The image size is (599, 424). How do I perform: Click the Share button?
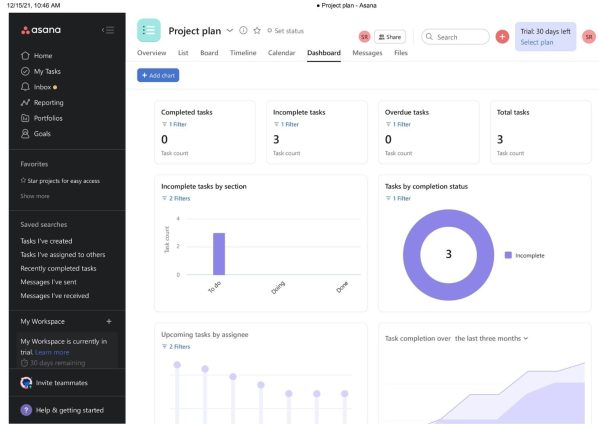click(x=390, y=37)
